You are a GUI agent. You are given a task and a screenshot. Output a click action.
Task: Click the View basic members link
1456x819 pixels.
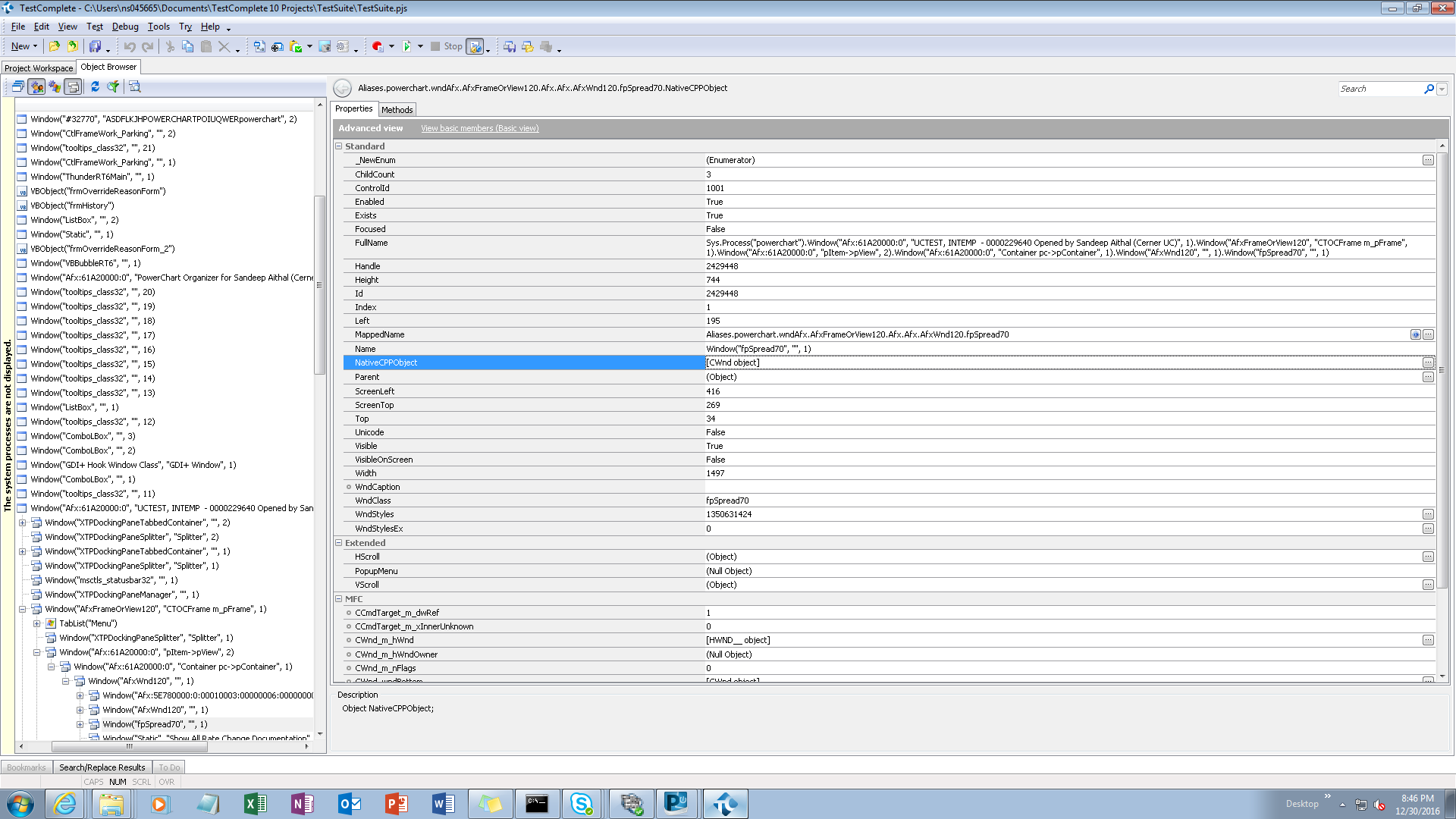pyautogui.click(x=479, y=129)
